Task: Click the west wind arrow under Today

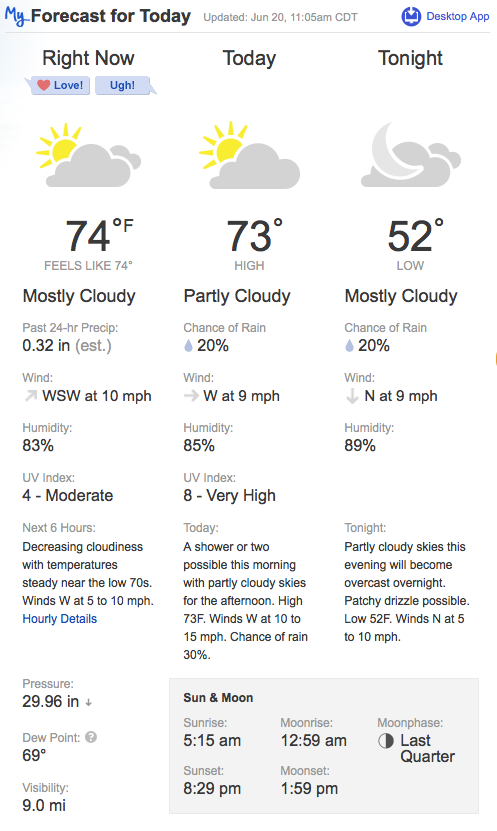Action: [191, 395]
